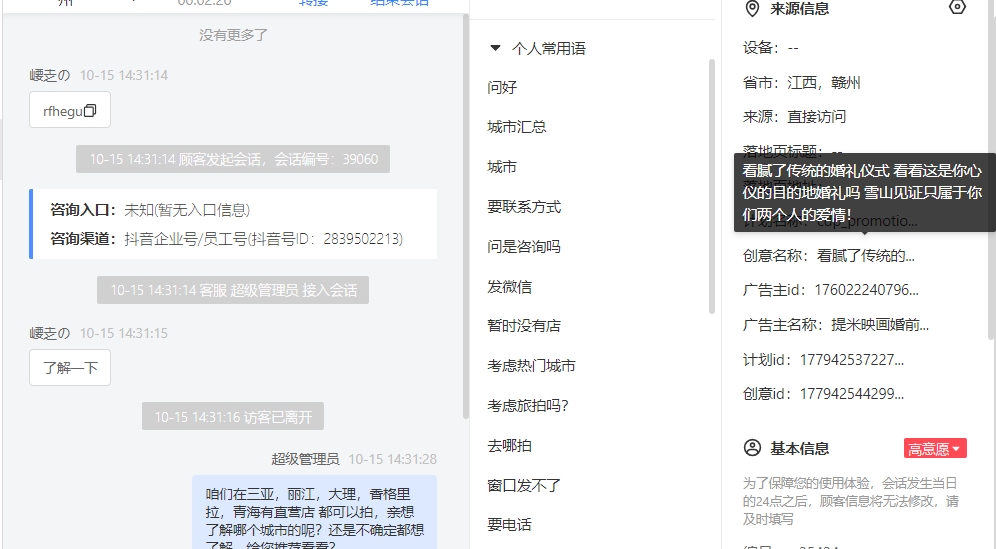Click the 设备 field value
The image size is (996, 549).
(793, 48)
